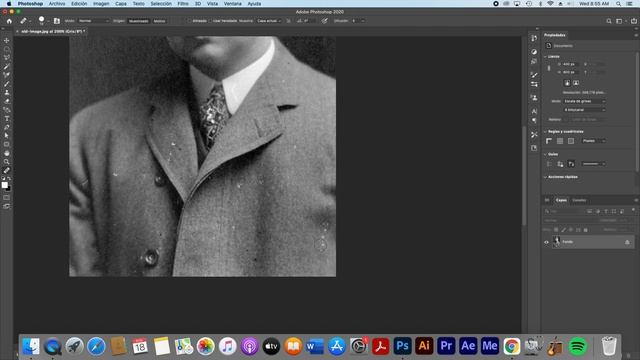
Task: Open the search icon in Photoshop options bar
Action: [x=609, y=21]
